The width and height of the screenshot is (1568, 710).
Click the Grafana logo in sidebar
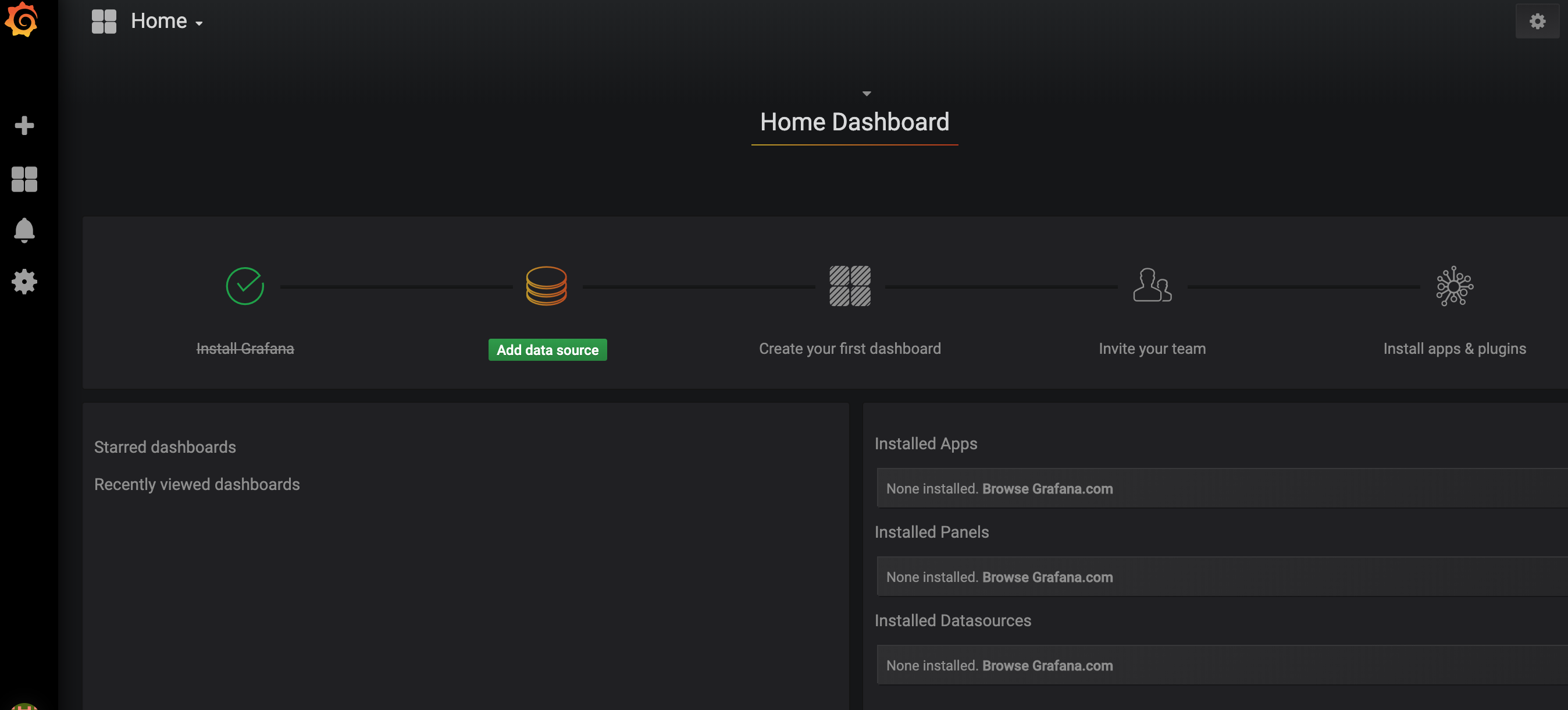(22, 20)
